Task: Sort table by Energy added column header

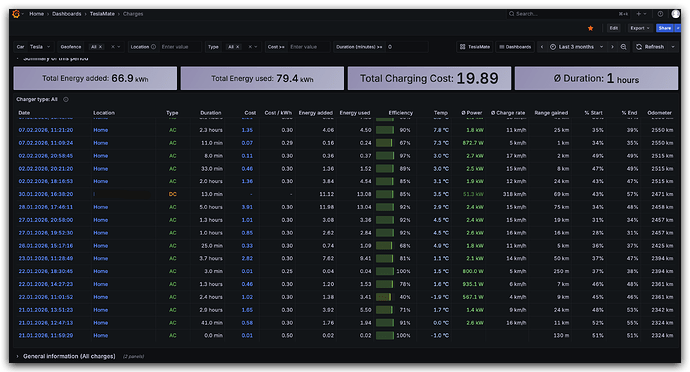Action: pyautogui.click(x=316, y=113)
